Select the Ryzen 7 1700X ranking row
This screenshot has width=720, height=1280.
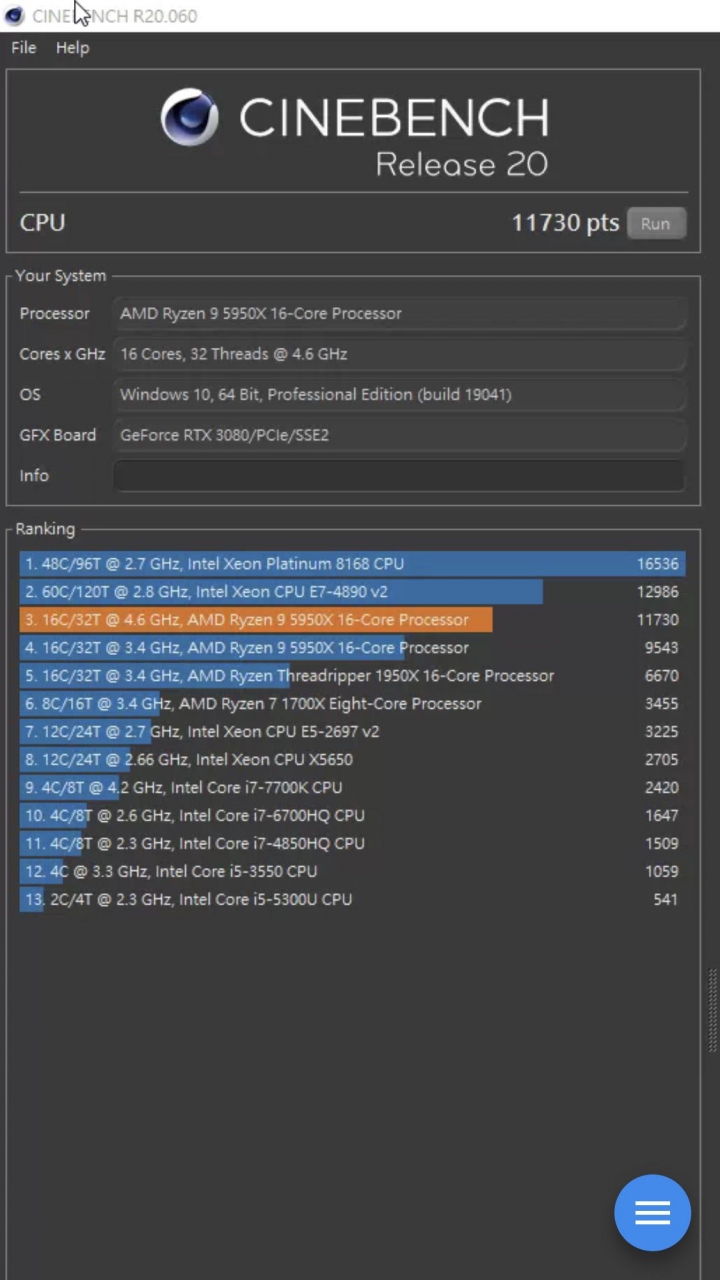tap(352, 703)
